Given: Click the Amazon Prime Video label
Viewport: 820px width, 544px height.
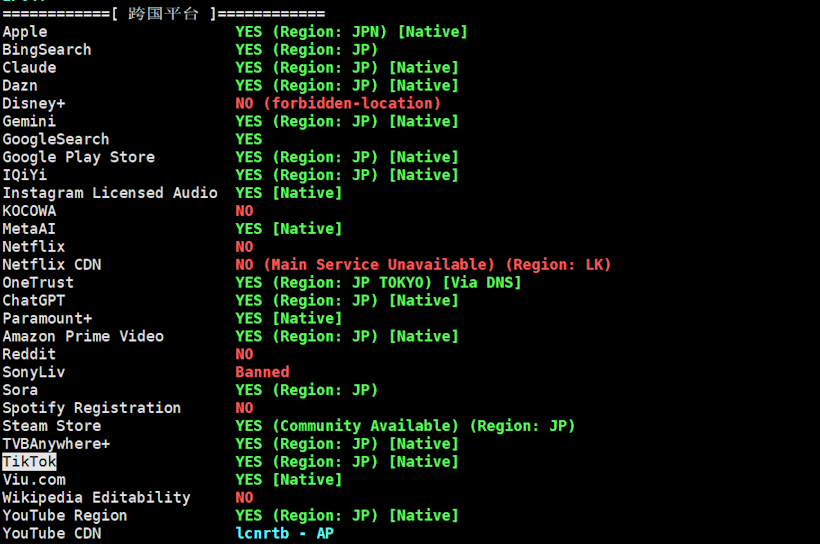Looking at the screenshot, I should point(83,337).
